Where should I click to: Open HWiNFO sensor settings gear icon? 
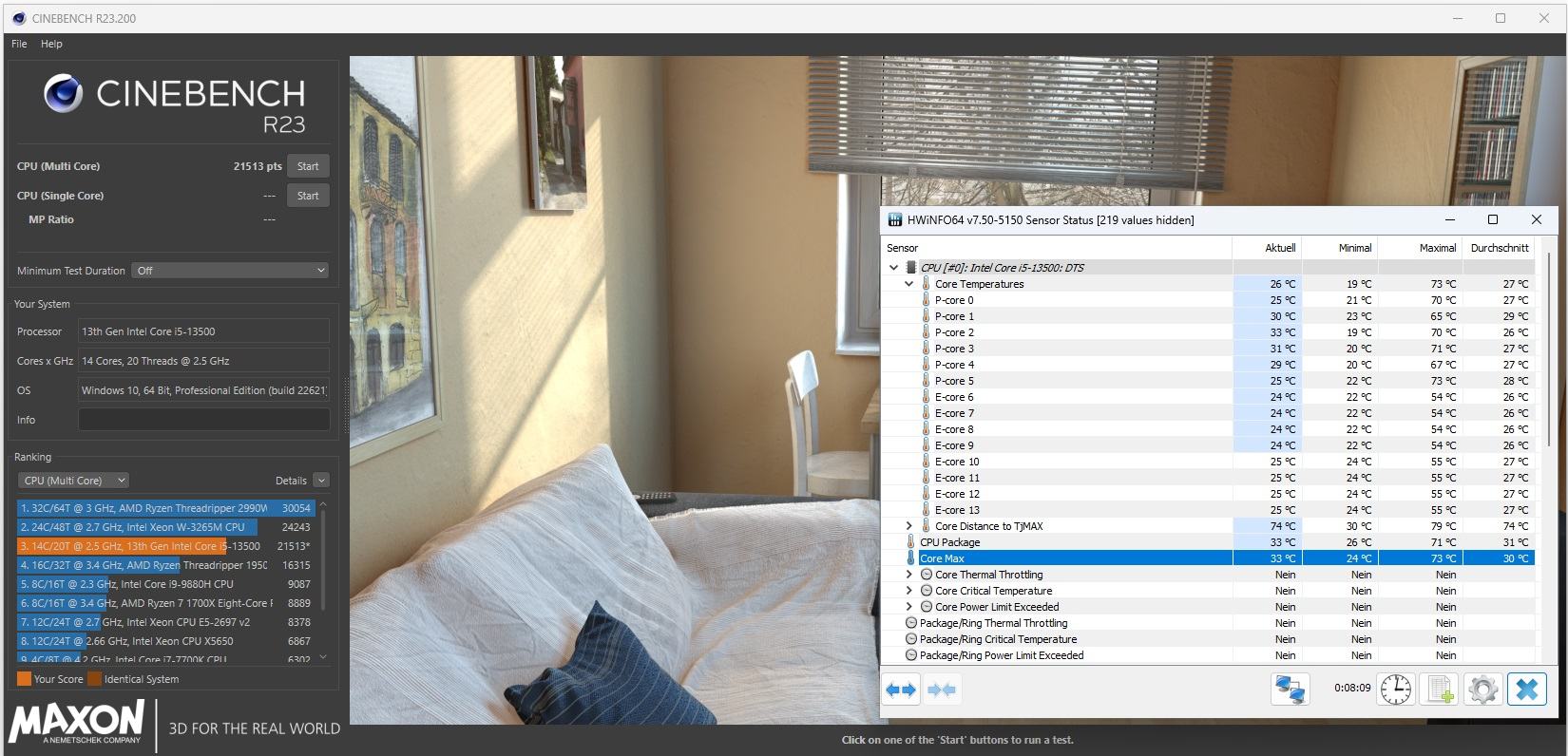tap(1482, 689)
